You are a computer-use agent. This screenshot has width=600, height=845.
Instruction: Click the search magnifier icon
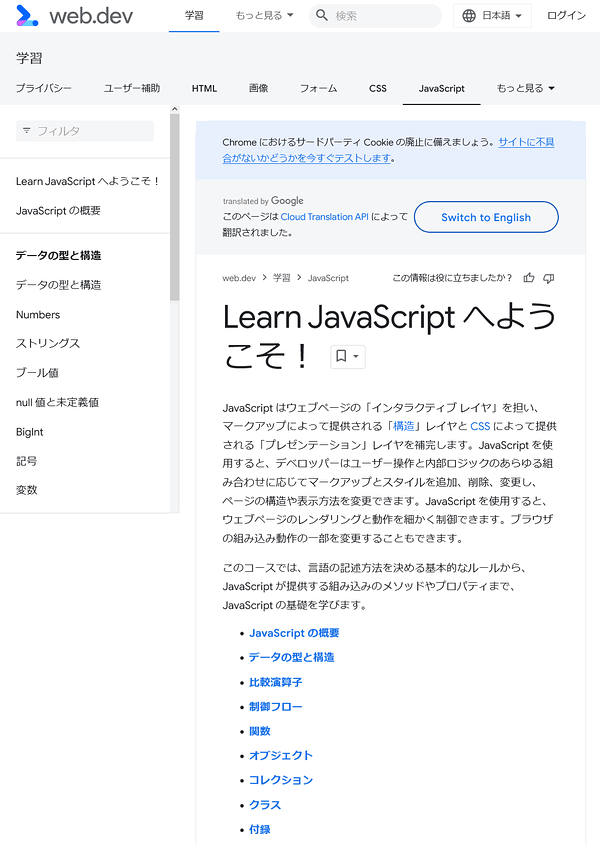coord(322,16)
